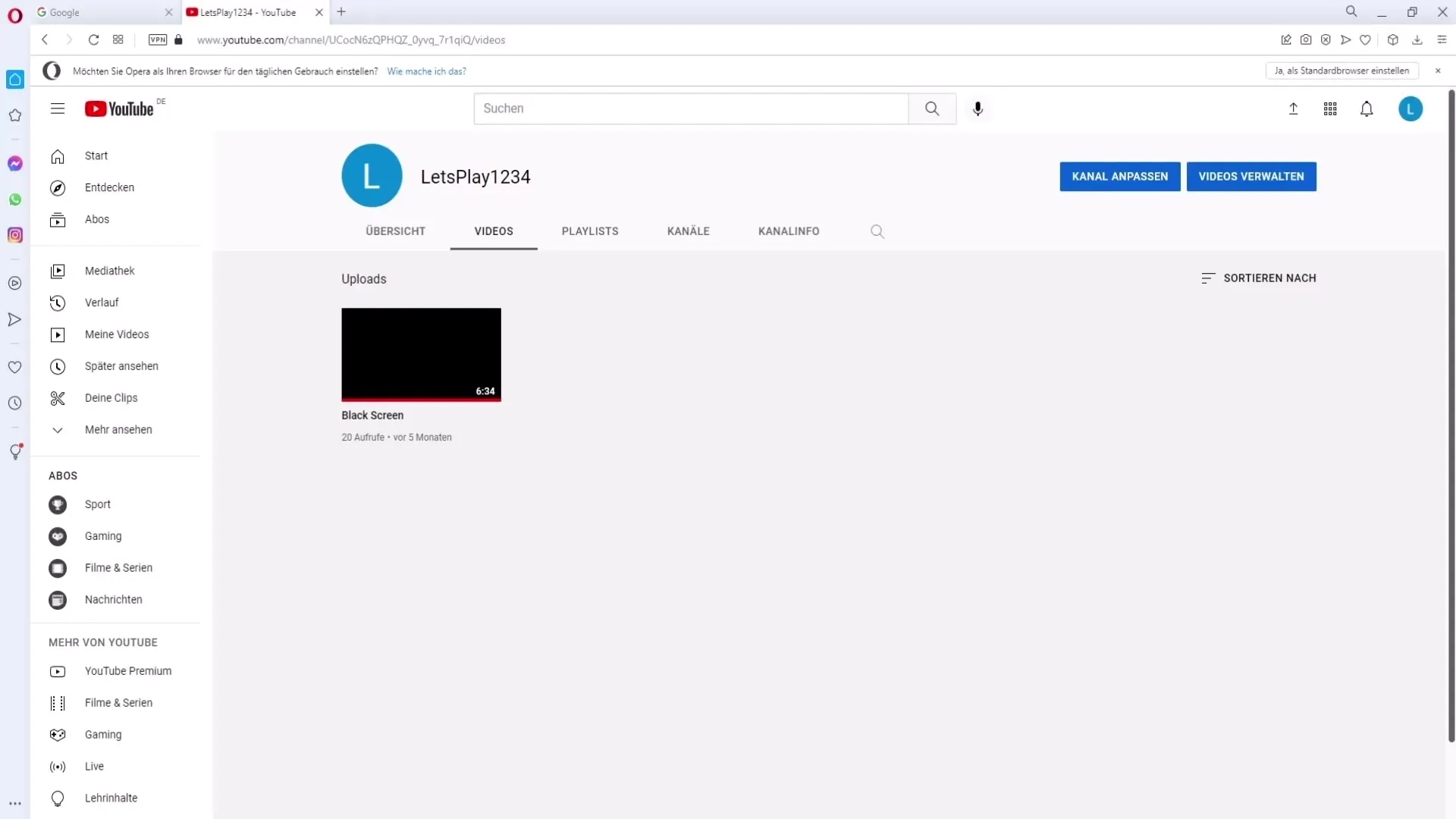Open the SORTIEREN NACH dropdown
The width and height of the screenshot is (1456, 819).
(x=1258, y=277)
